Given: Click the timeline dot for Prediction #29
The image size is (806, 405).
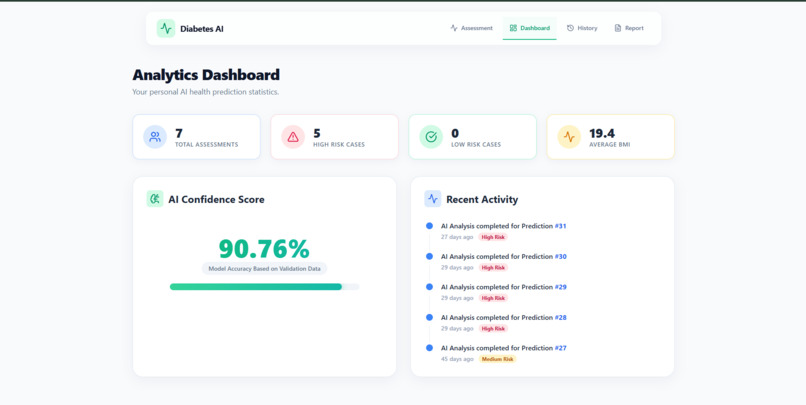Looking at the screenshot, I should (x=429, y=287).
